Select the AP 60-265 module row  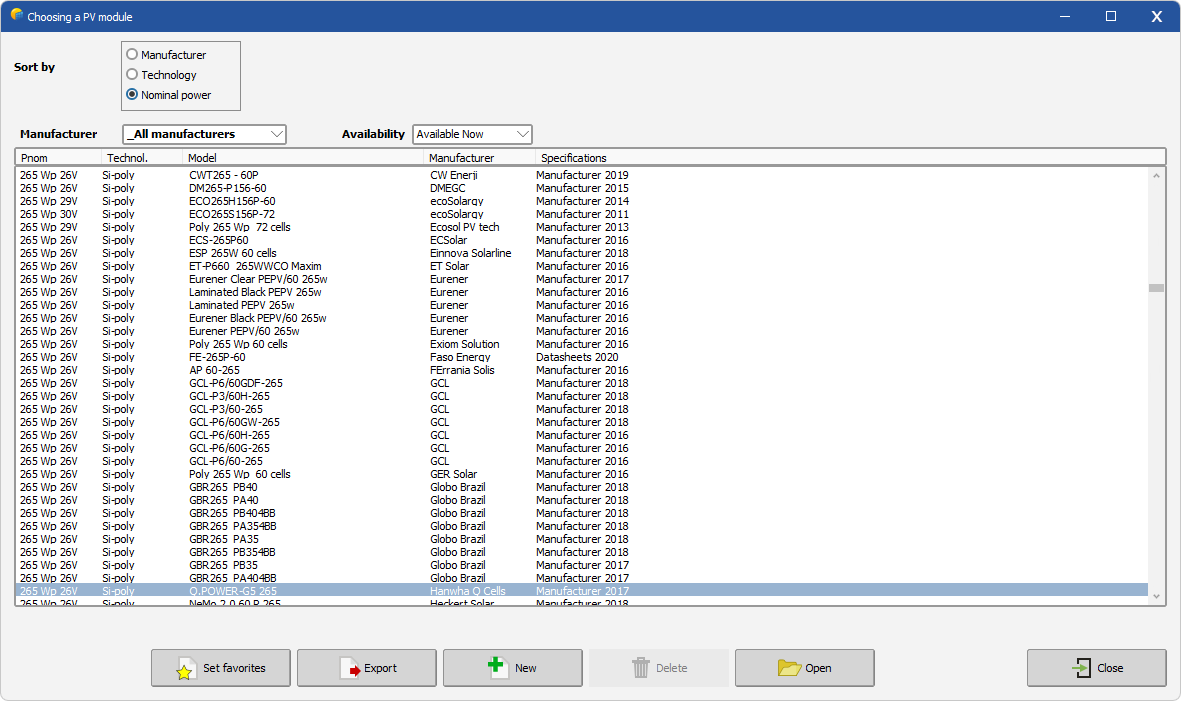coord(581,370)
